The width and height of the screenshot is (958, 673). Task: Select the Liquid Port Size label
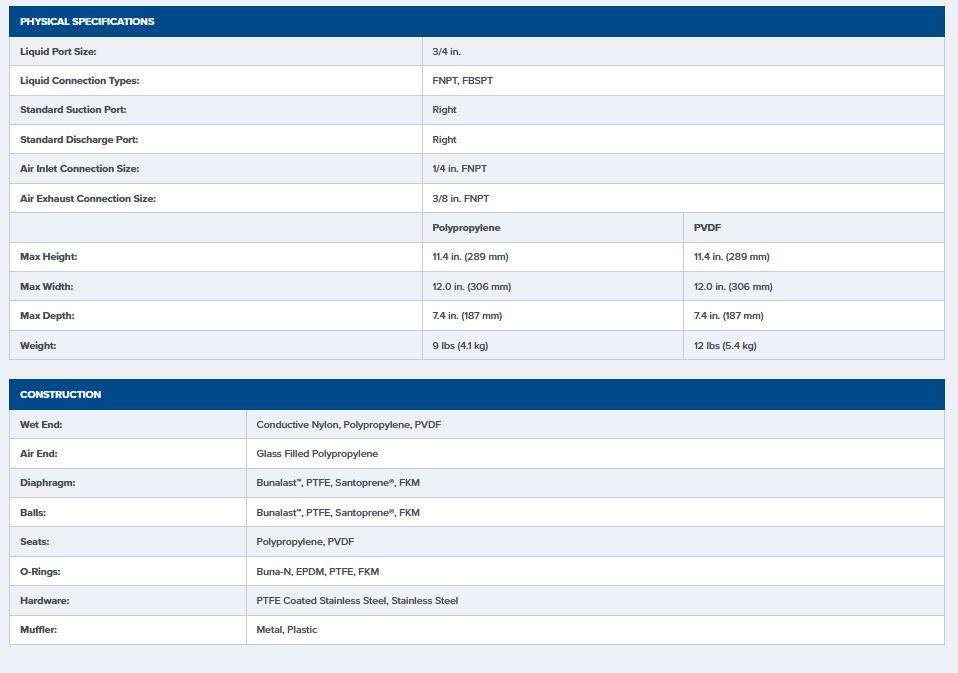pos(58,51)
